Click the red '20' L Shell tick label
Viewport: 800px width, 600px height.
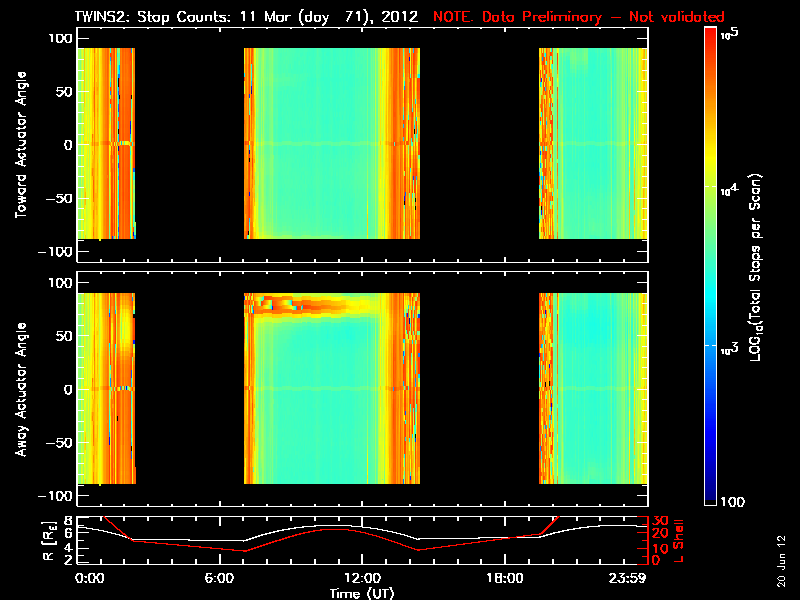[x=660, y=534]
